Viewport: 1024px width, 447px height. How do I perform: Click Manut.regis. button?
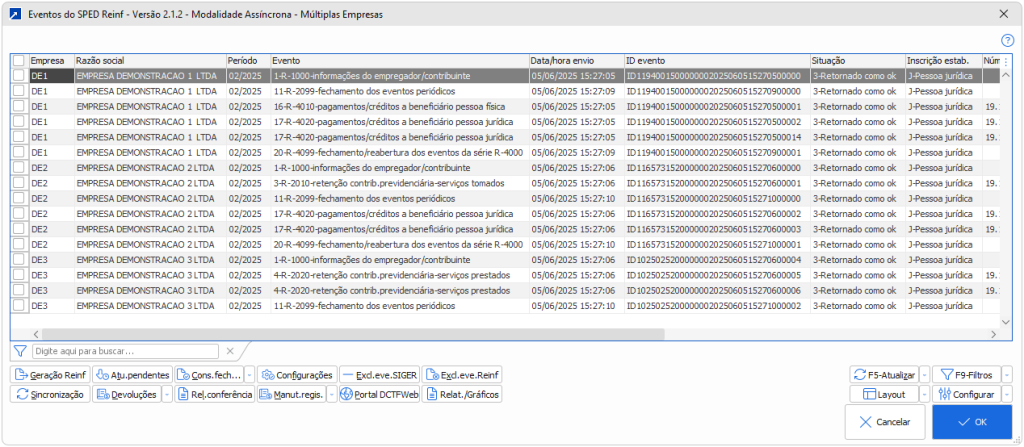point(291,395)
